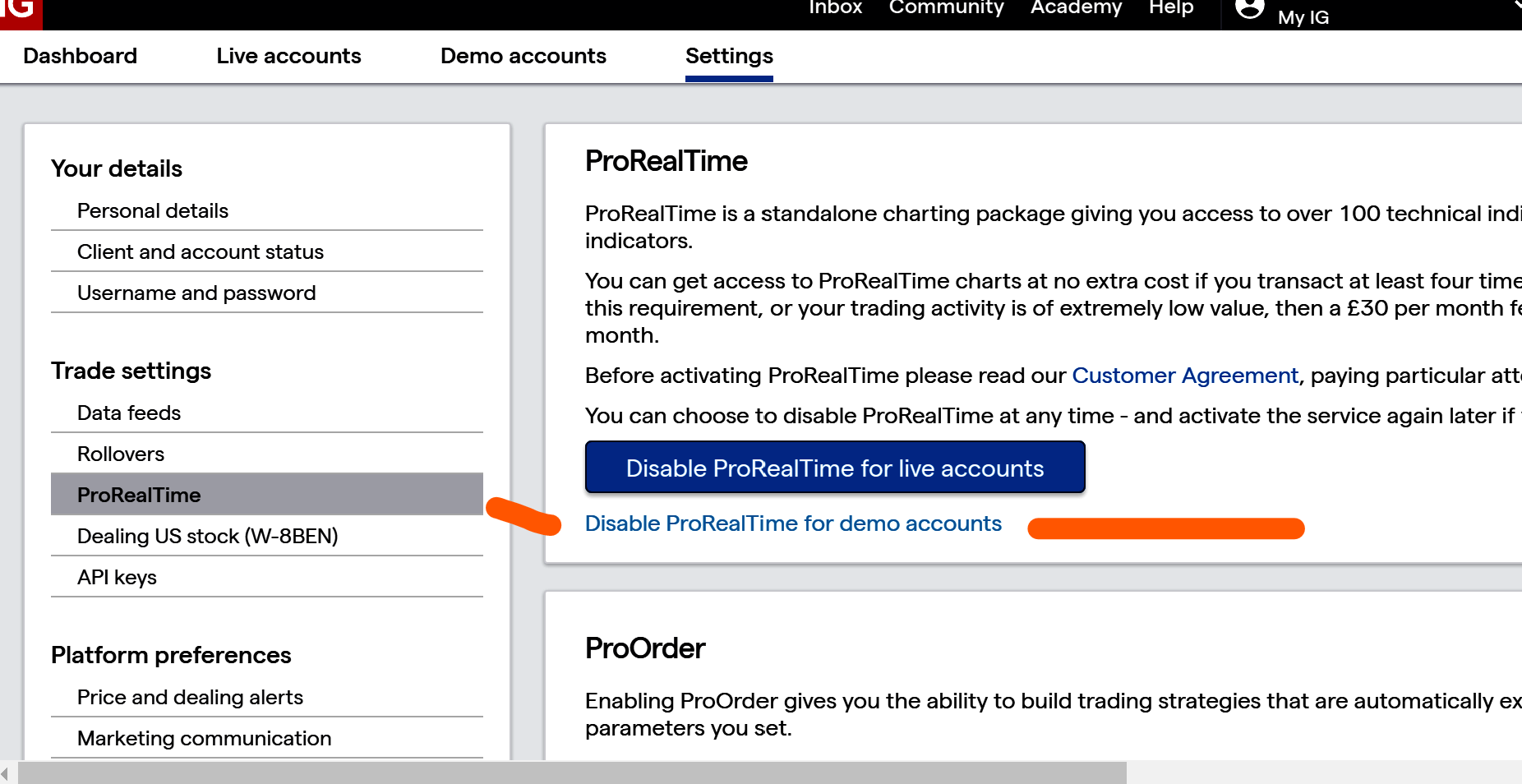Open the API keys settings page
This screenshot has height=784, width=1522.
[117, 578]
